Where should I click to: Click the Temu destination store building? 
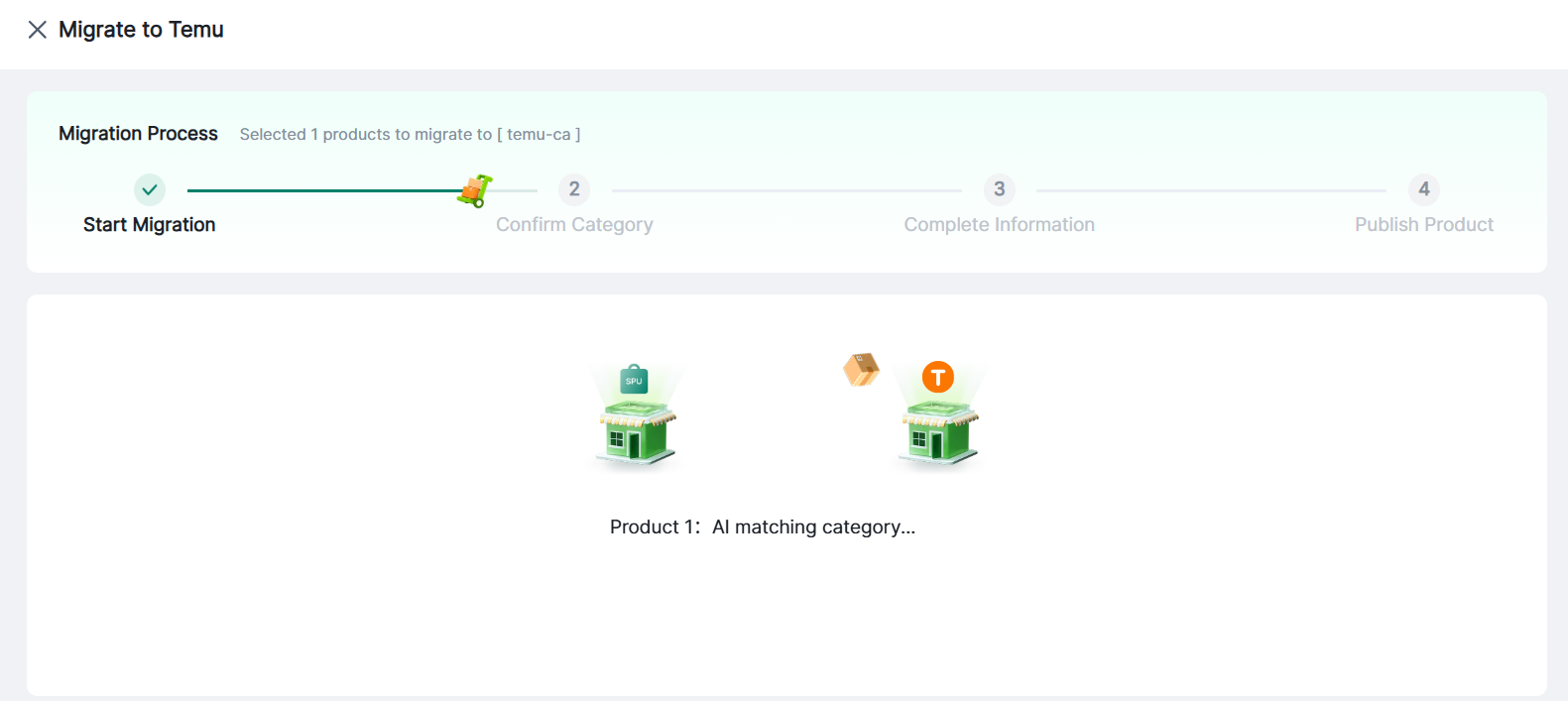tap(938, 432)
